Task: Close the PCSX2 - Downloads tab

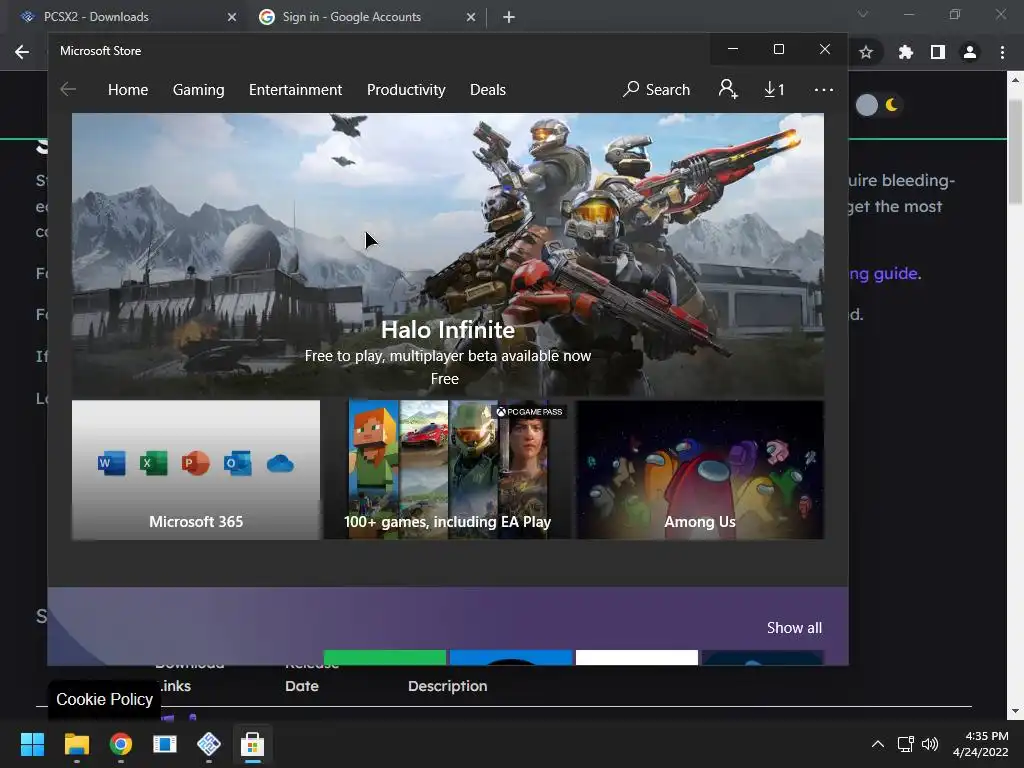Action: pos(232,17)
